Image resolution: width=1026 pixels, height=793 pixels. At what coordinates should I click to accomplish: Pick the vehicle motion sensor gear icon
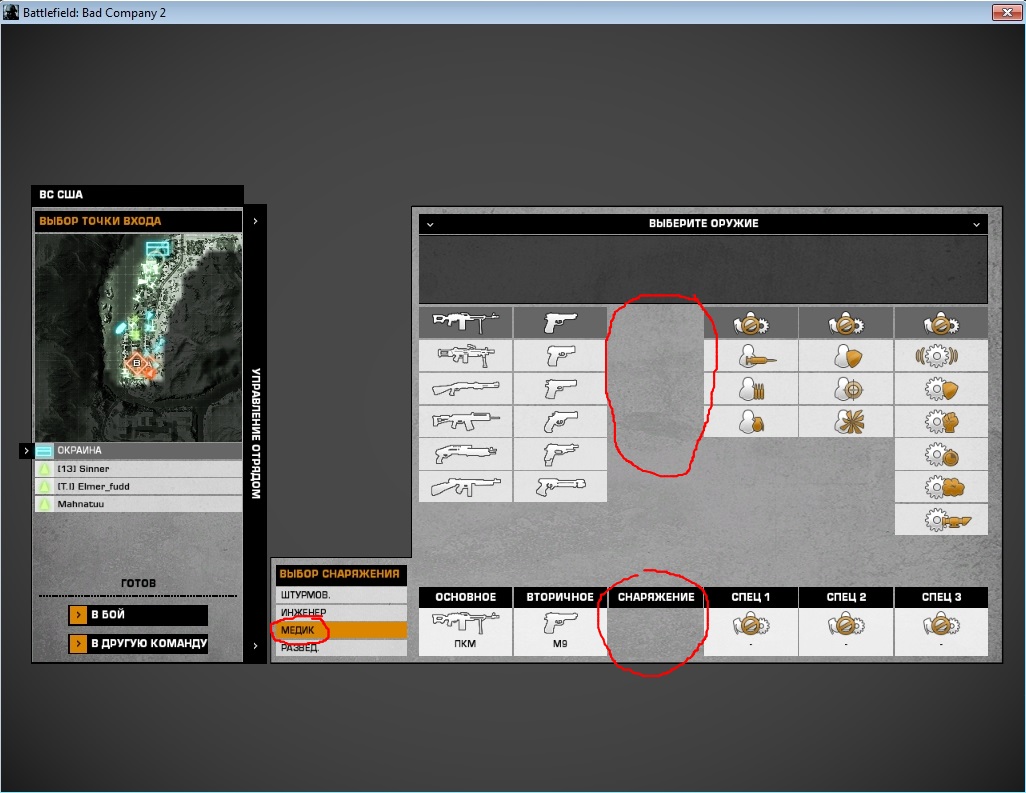[941, 356]
